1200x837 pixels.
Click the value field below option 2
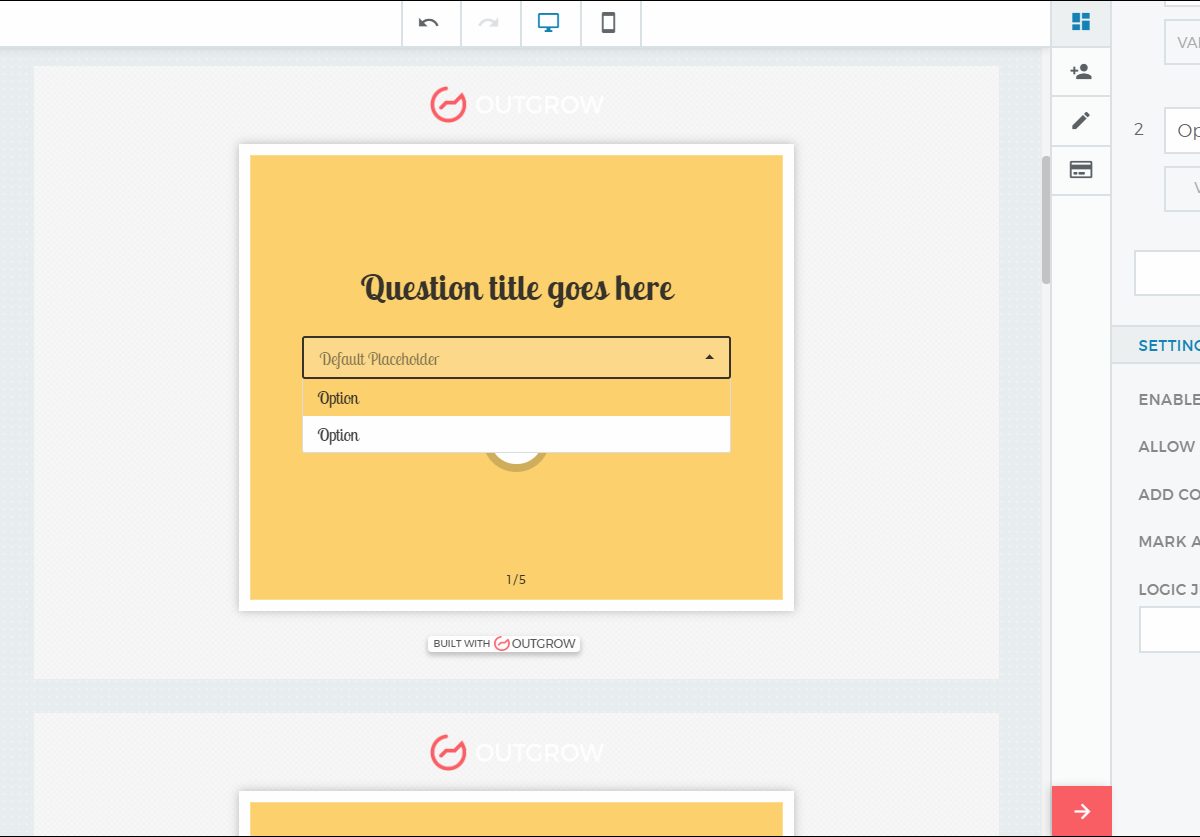point(1183,188)
